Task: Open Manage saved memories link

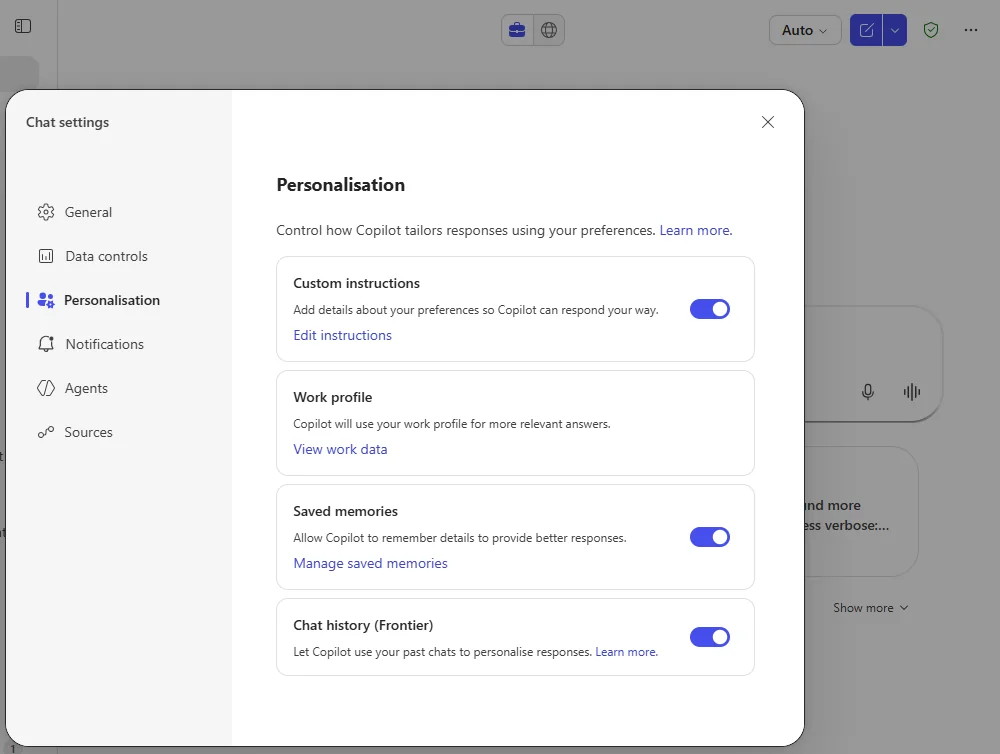Action: point(371,563)
